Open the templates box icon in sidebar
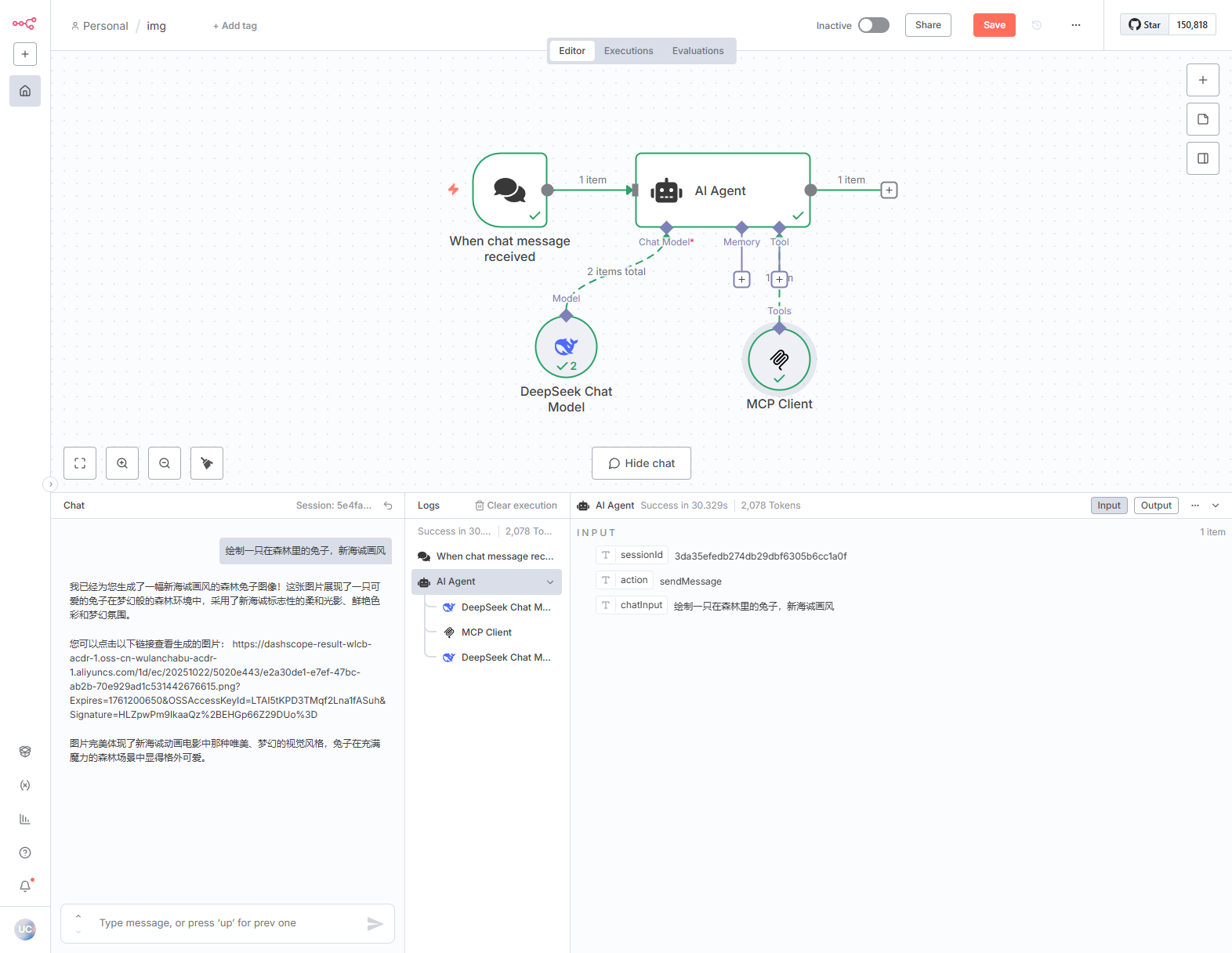 tap(25, 752)
